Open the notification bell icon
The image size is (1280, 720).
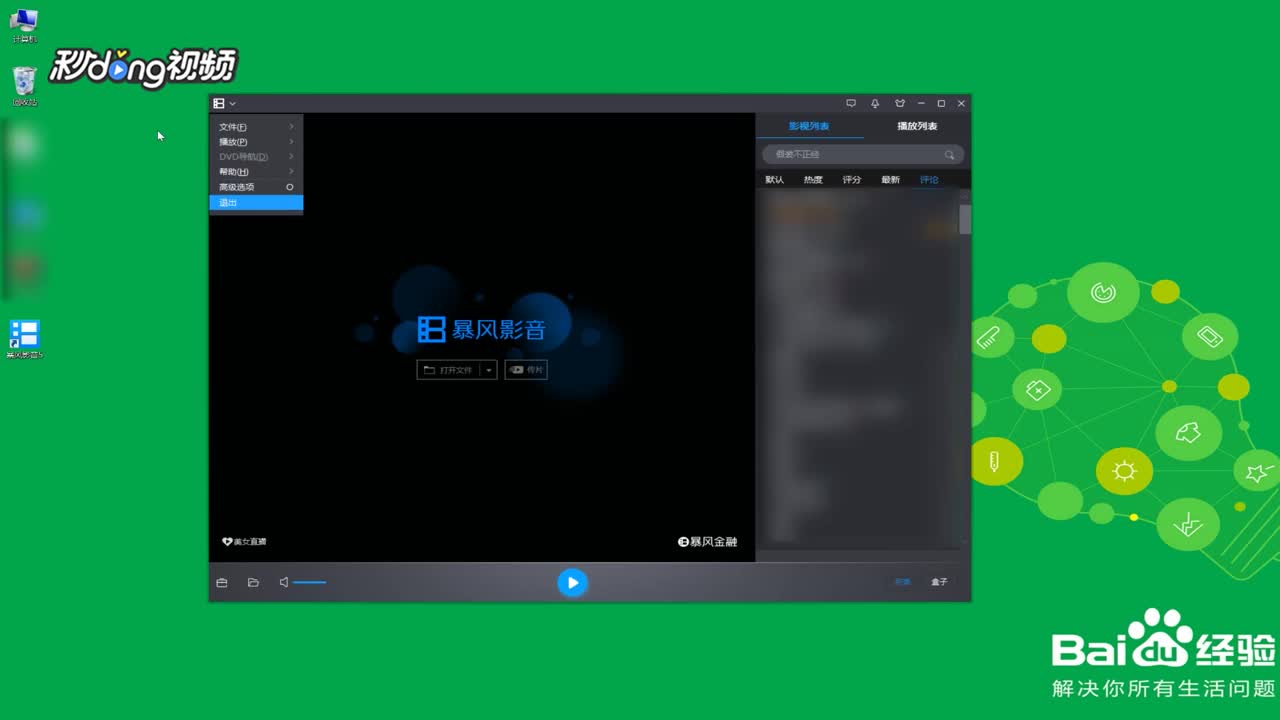tap(875, 103)
